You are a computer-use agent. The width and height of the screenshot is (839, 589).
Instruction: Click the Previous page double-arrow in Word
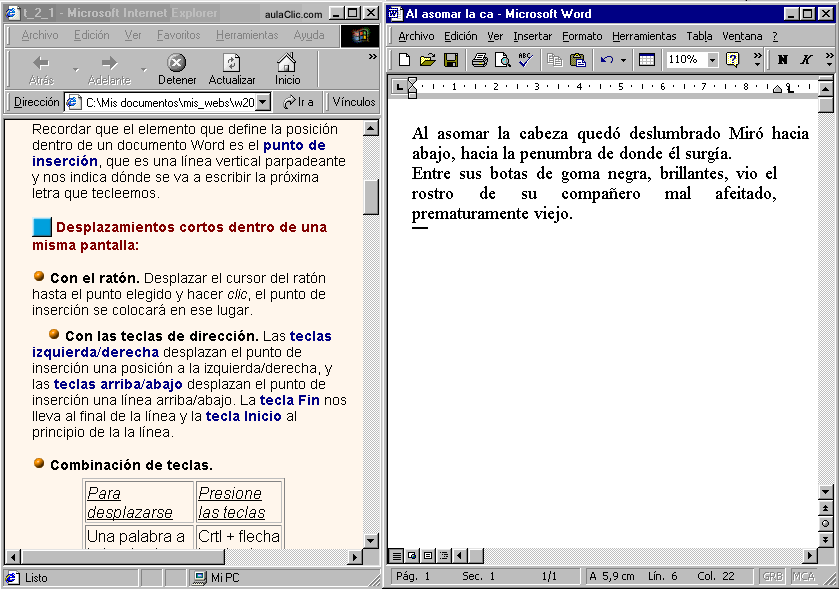click(826, 508)
